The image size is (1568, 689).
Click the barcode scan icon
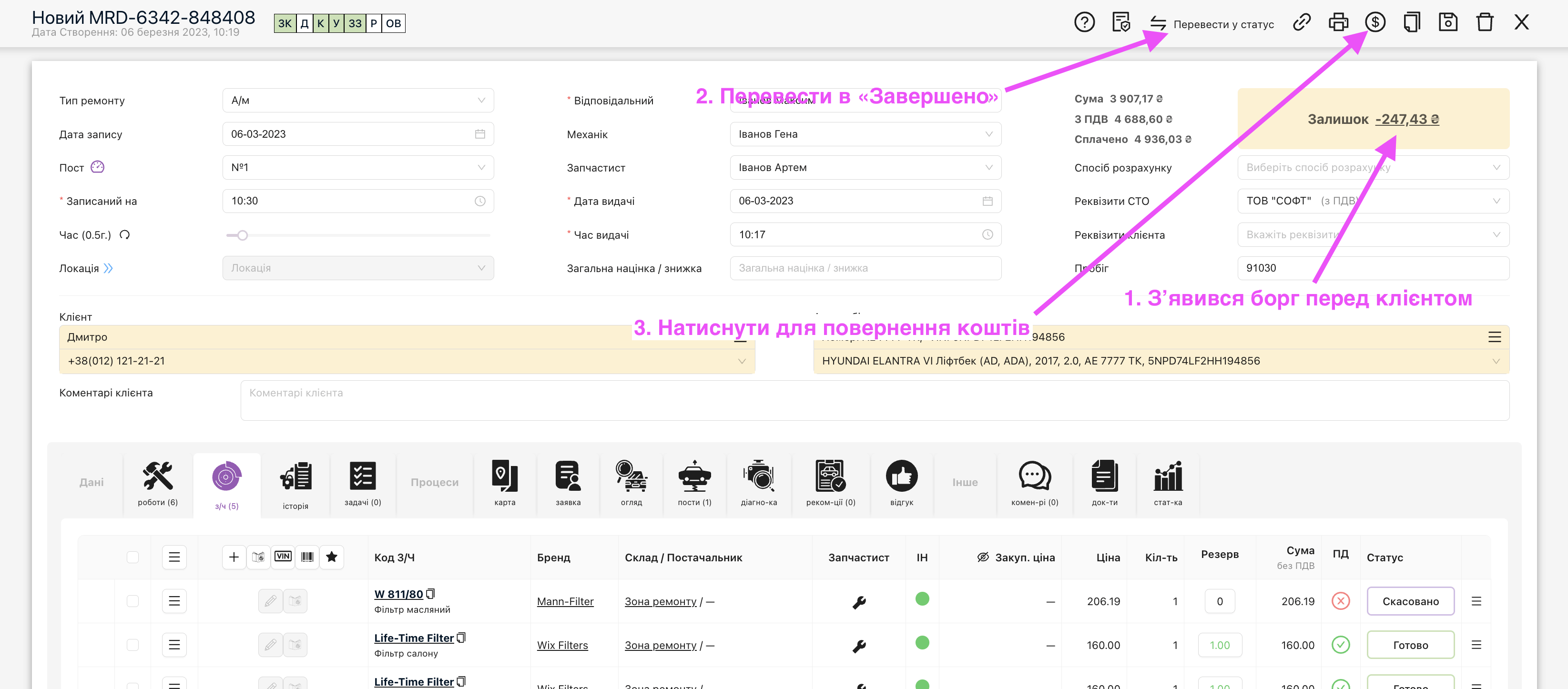(307, 557)
